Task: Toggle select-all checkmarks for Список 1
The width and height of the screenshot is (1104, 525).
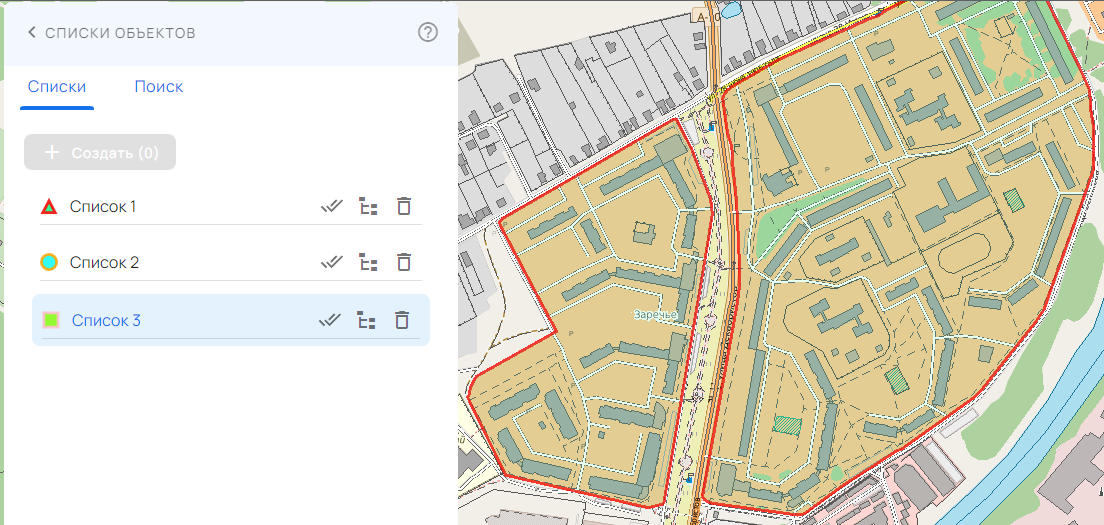Action: click(331, 207)
